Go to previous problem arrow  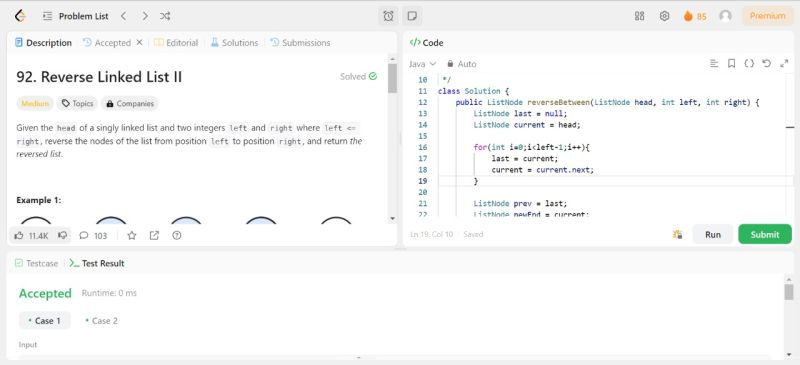(x=123, y=16)
